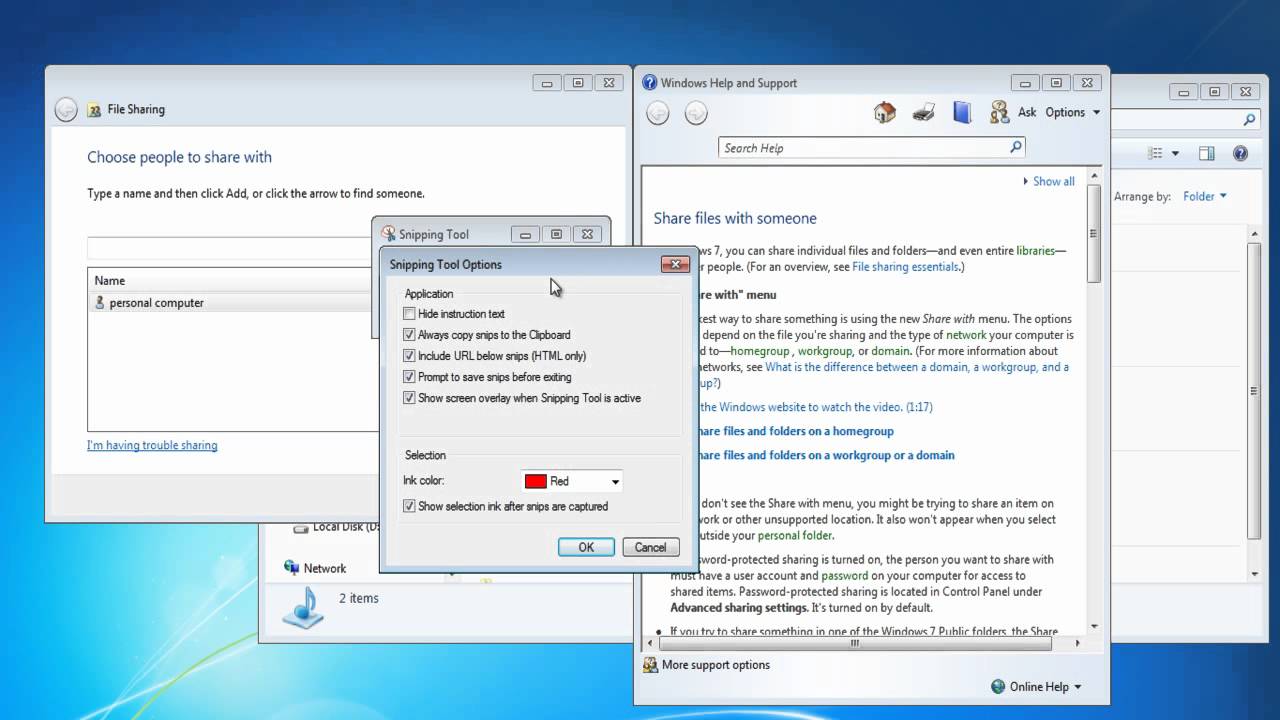
Task: Click the File Sharing back arrow
Action: [x=66, y=110]
